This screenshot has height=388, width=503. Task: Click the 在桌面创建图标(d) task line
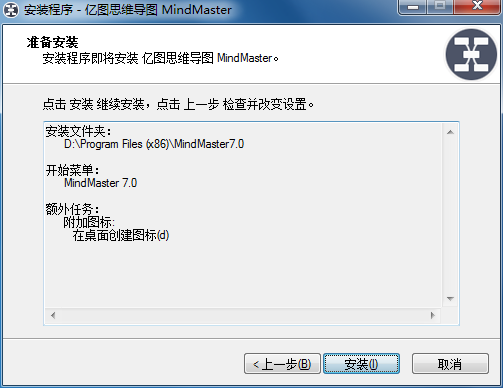[x=121, y=235]
